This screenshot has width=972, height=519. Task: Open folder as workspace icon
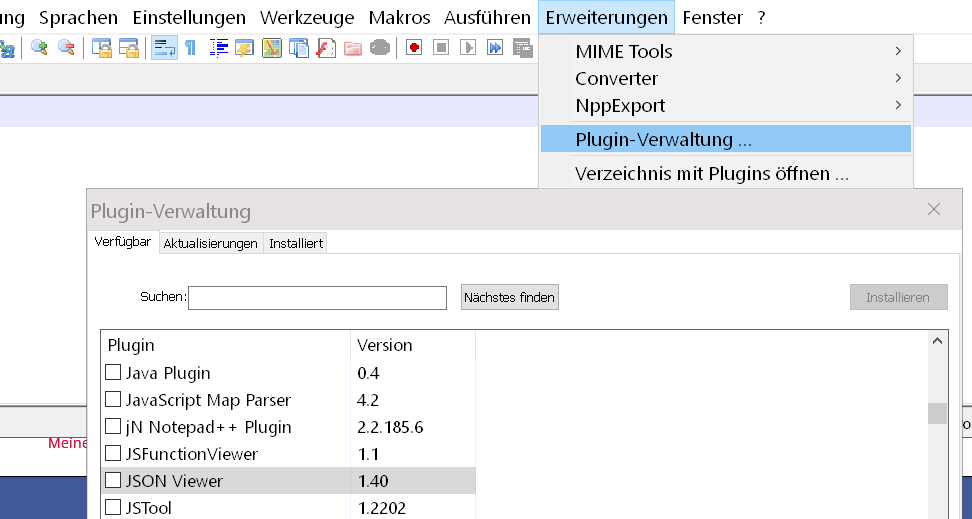pos(353,48)
